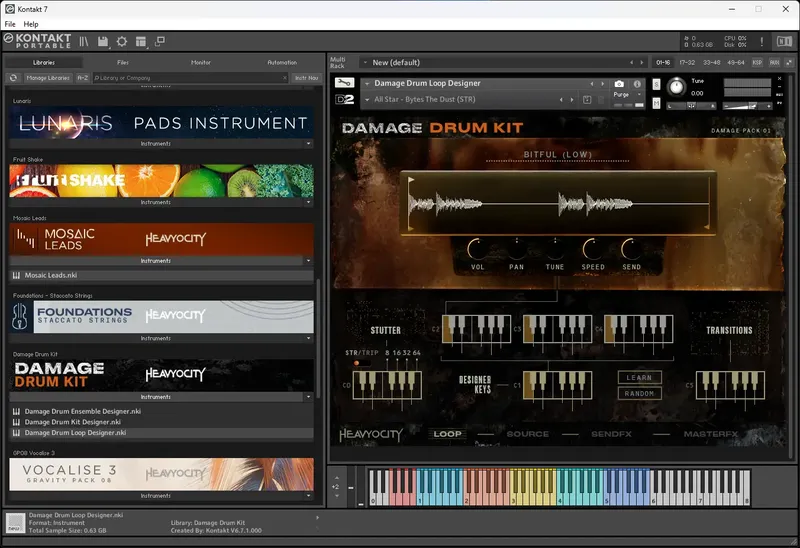Click the delete snapshot trash icon
This screenshot has width=800, height=548.
click(x=601, y=99)
